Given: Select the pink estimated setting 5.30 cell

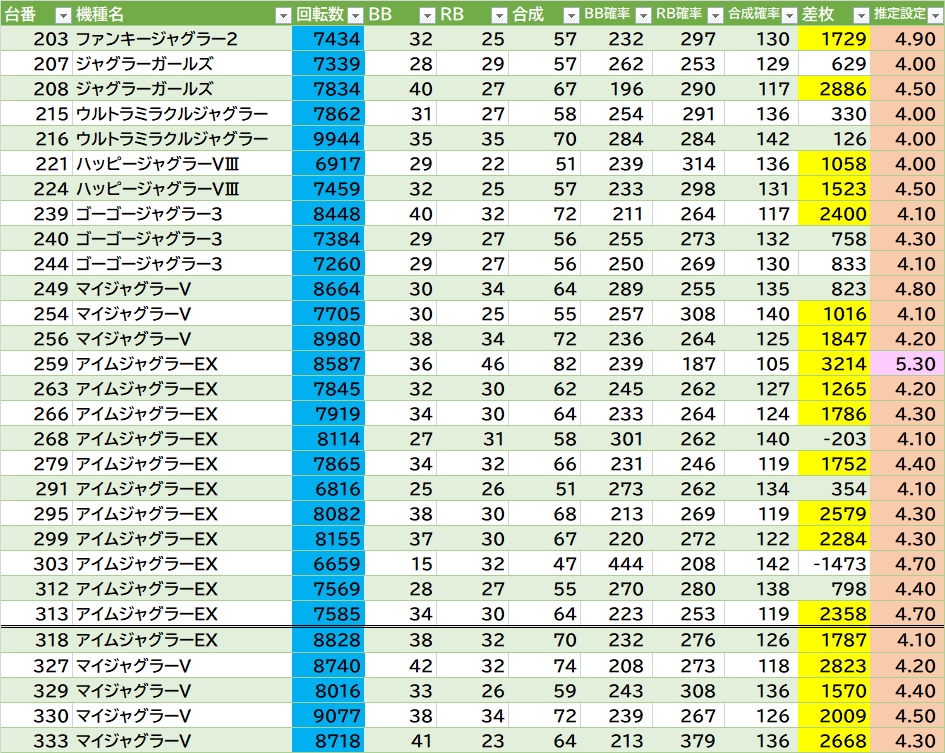Looking at the screenshot, I should coord(907,364).
